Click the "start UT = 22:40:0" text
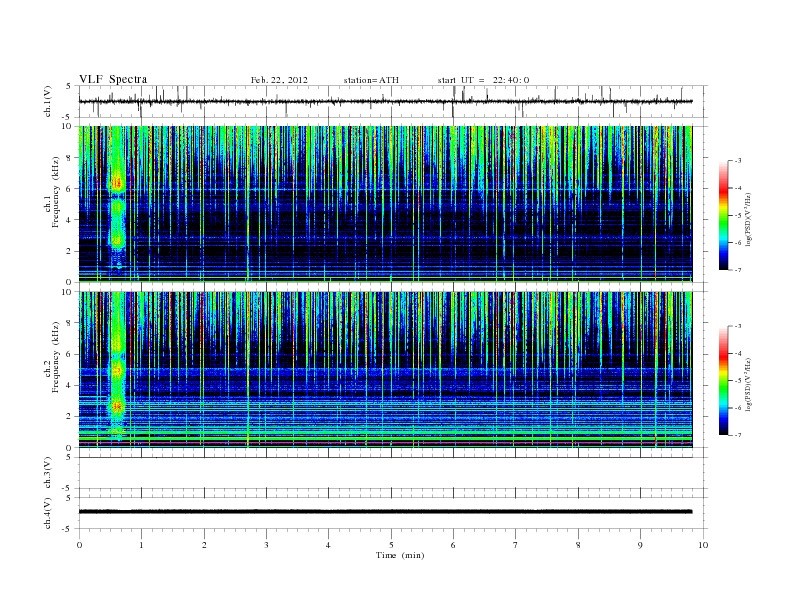The width and height of the screenshot is (792, 612). point(483,80)
